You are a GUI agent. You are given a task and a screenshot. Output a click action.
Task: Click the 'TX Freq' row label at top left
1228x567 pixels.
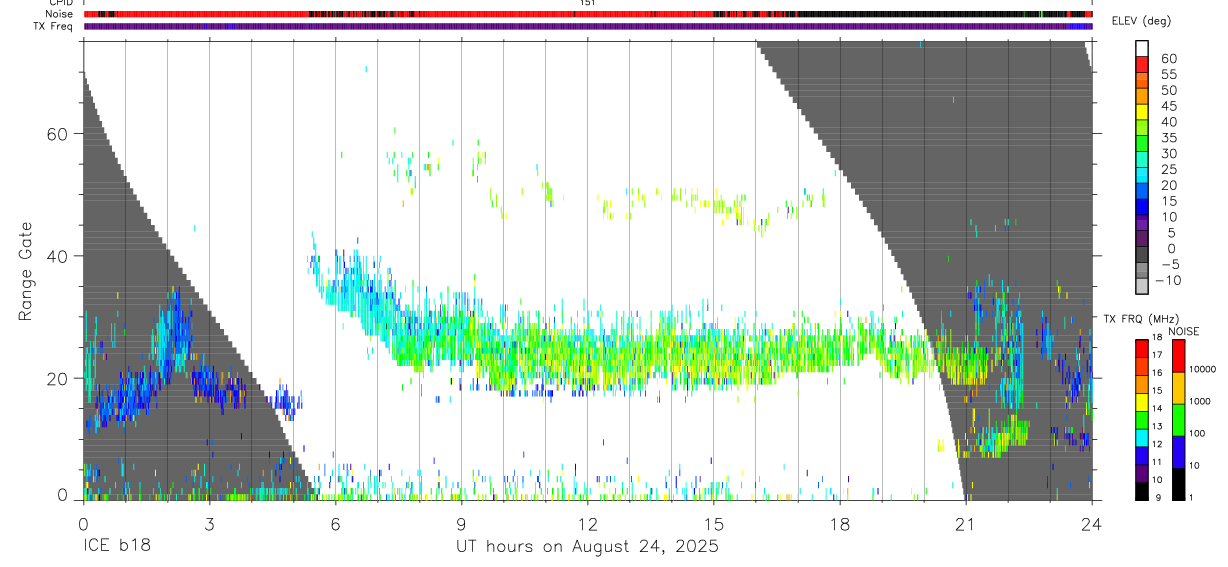point(55,26)
